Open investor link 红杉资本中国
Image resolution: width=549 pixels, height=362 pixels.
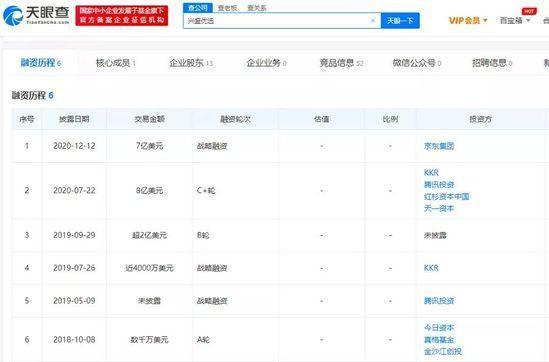pyautogui.click(x=446, y=196)
